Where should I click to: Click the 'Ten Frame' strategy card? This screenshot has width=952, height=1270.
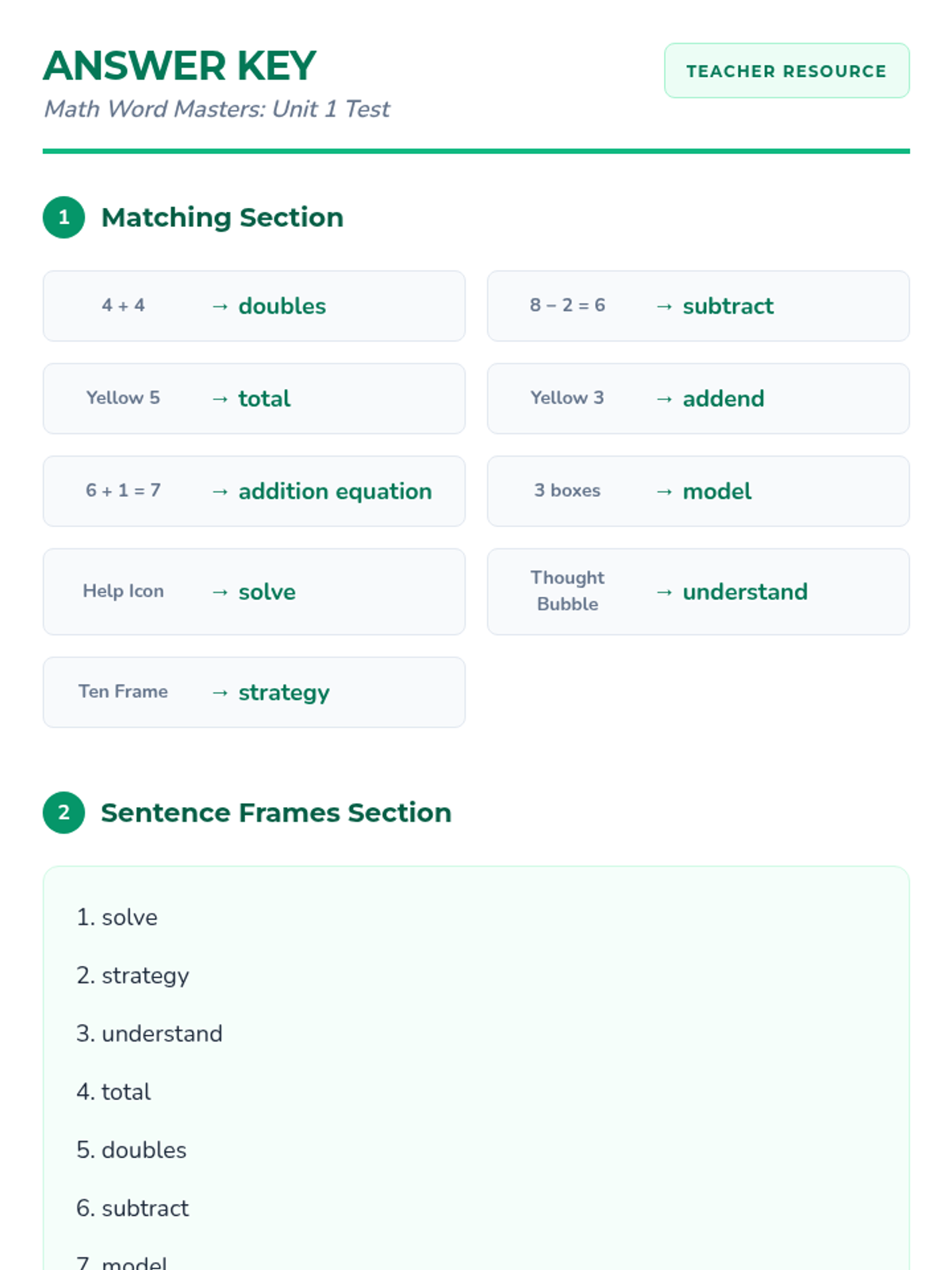coord(254,692)
